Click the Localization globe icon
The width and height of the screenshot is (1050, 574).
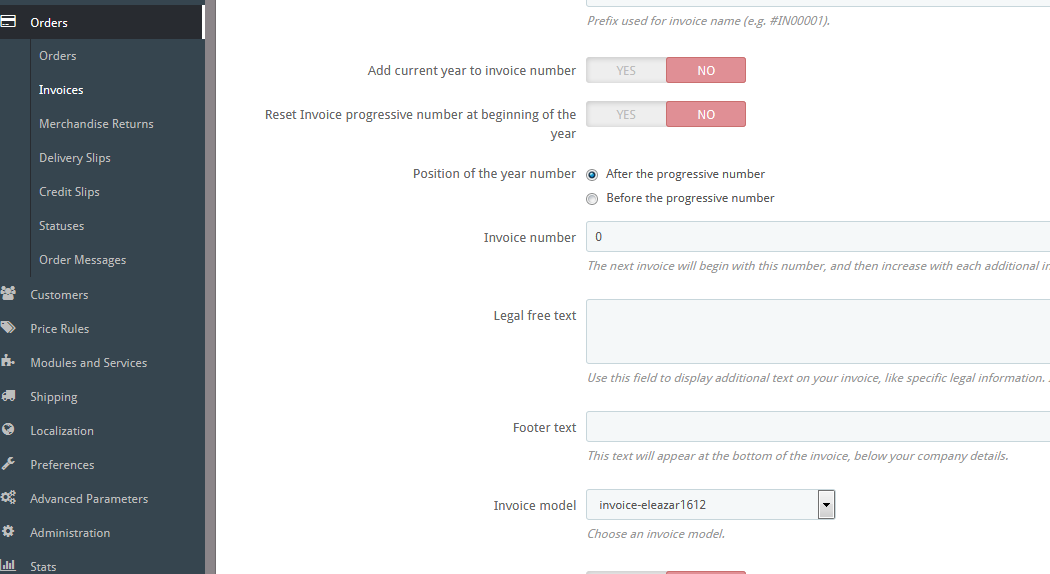(8, 430)
